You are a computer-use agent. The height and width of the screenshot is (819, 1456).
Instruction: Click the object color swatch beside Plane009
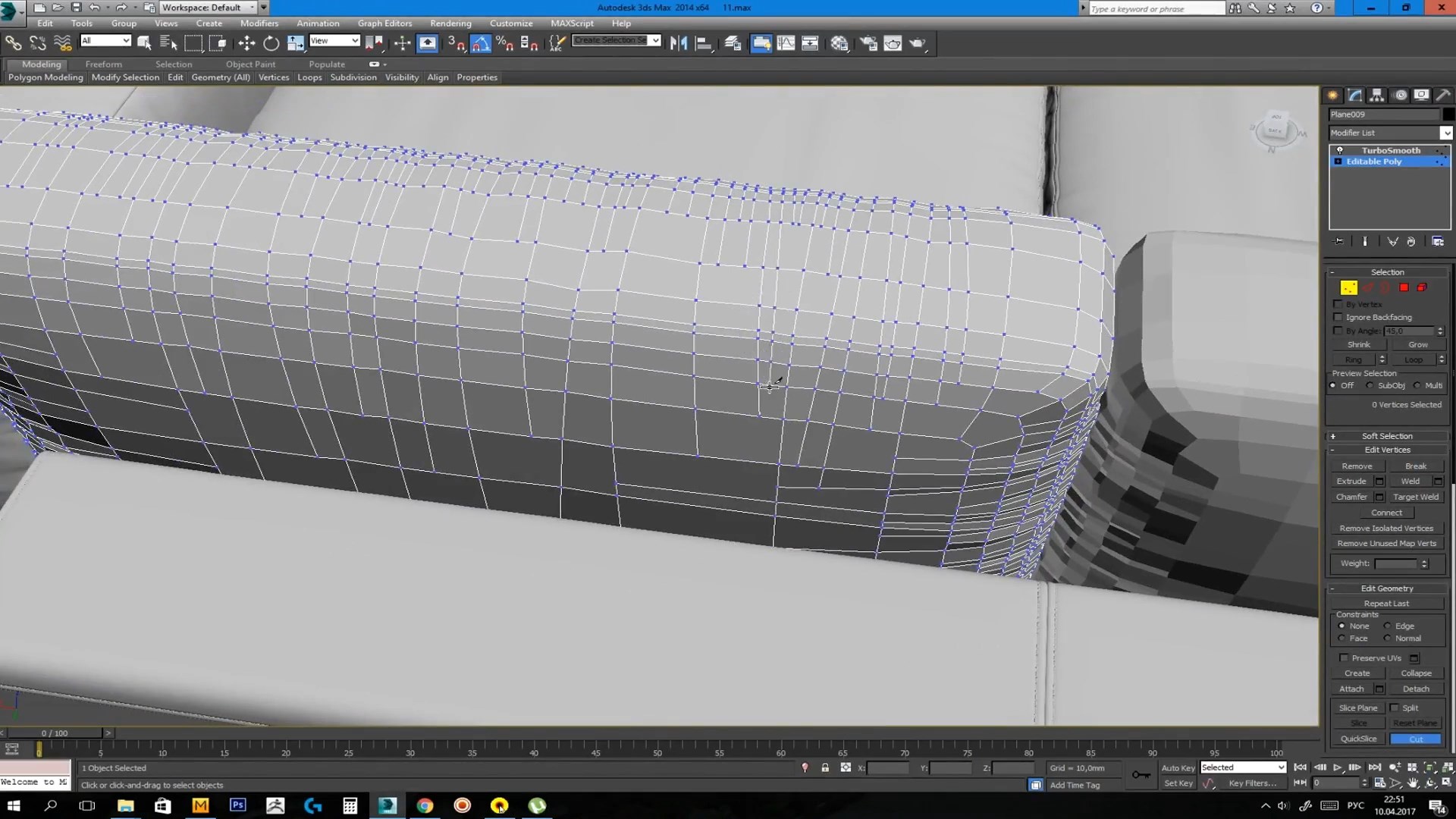point(1448,115)
